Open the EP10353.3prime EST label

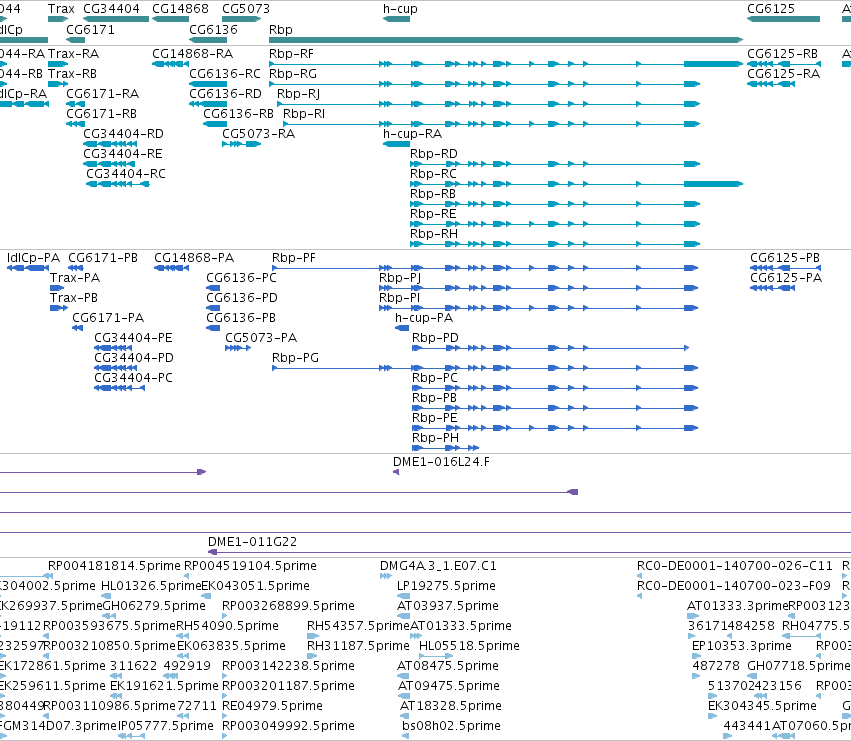(x=742, y=646)
